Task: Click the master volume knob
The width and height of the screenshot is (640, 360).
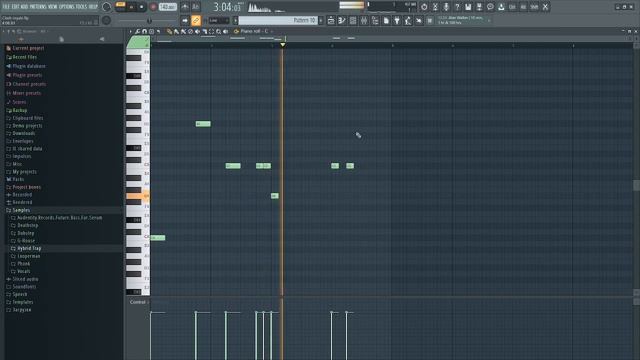Action: pyautogui.click(x=107, y=7)
